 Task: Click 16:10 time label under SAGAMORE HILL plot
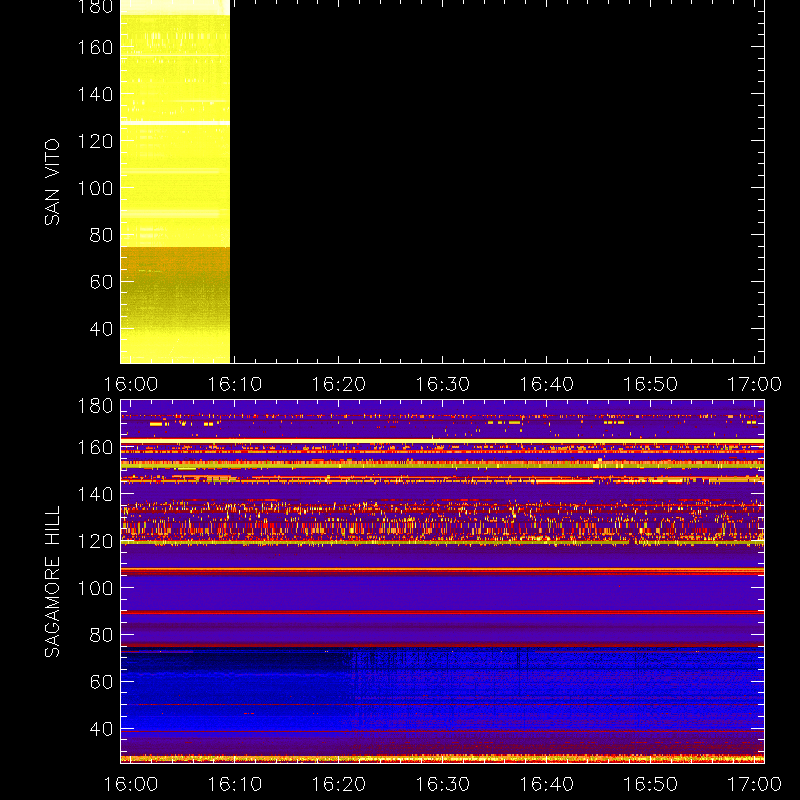coord(235,784)
